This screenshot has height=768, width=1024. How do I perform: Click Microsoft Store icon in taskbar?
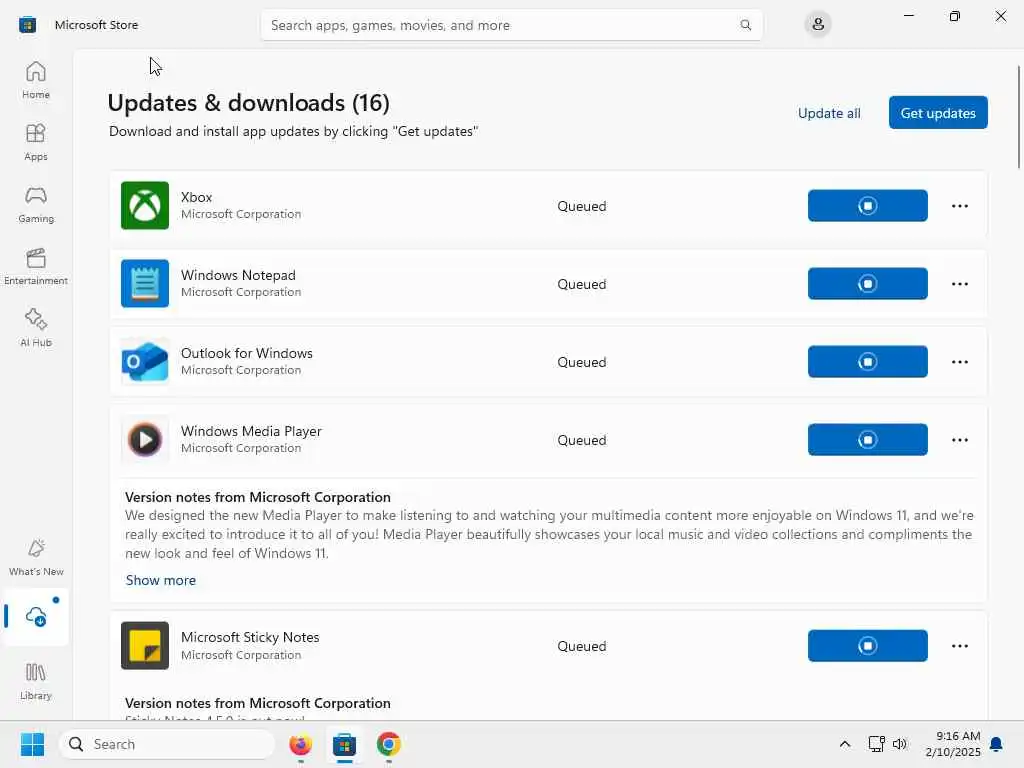[344, 744]
